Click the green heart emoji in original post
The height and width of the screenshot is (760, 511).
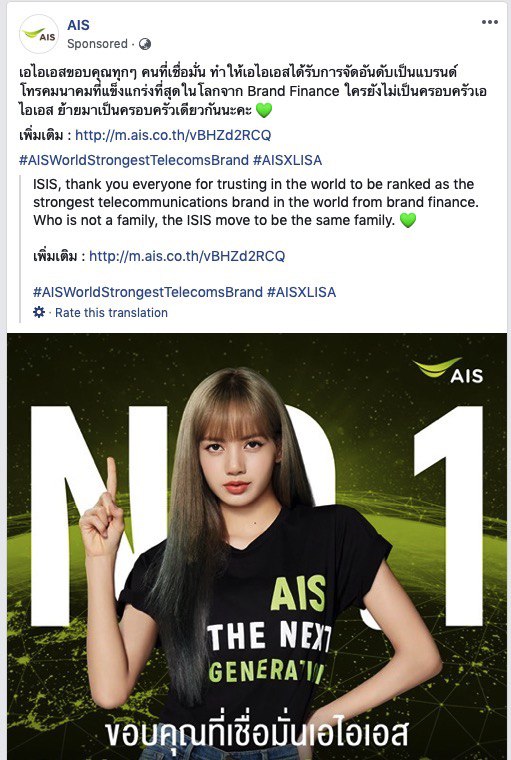[x=264, y=110]
